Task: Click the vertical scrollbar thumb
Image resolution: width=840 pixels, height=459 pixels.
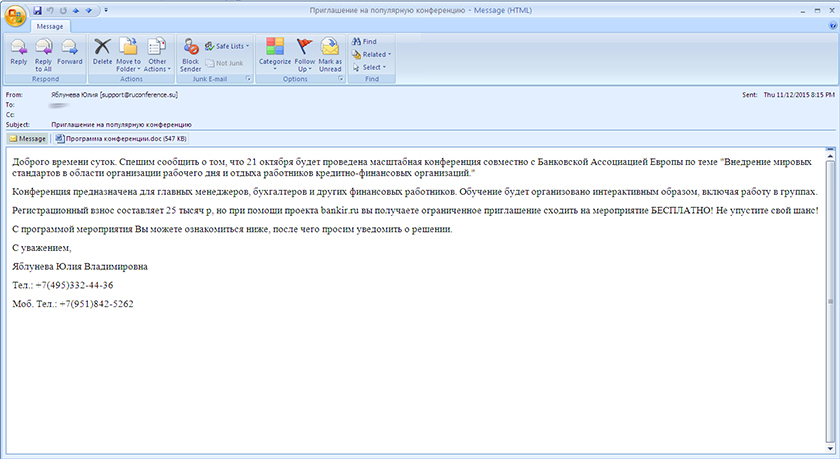Action: (830, 300)
